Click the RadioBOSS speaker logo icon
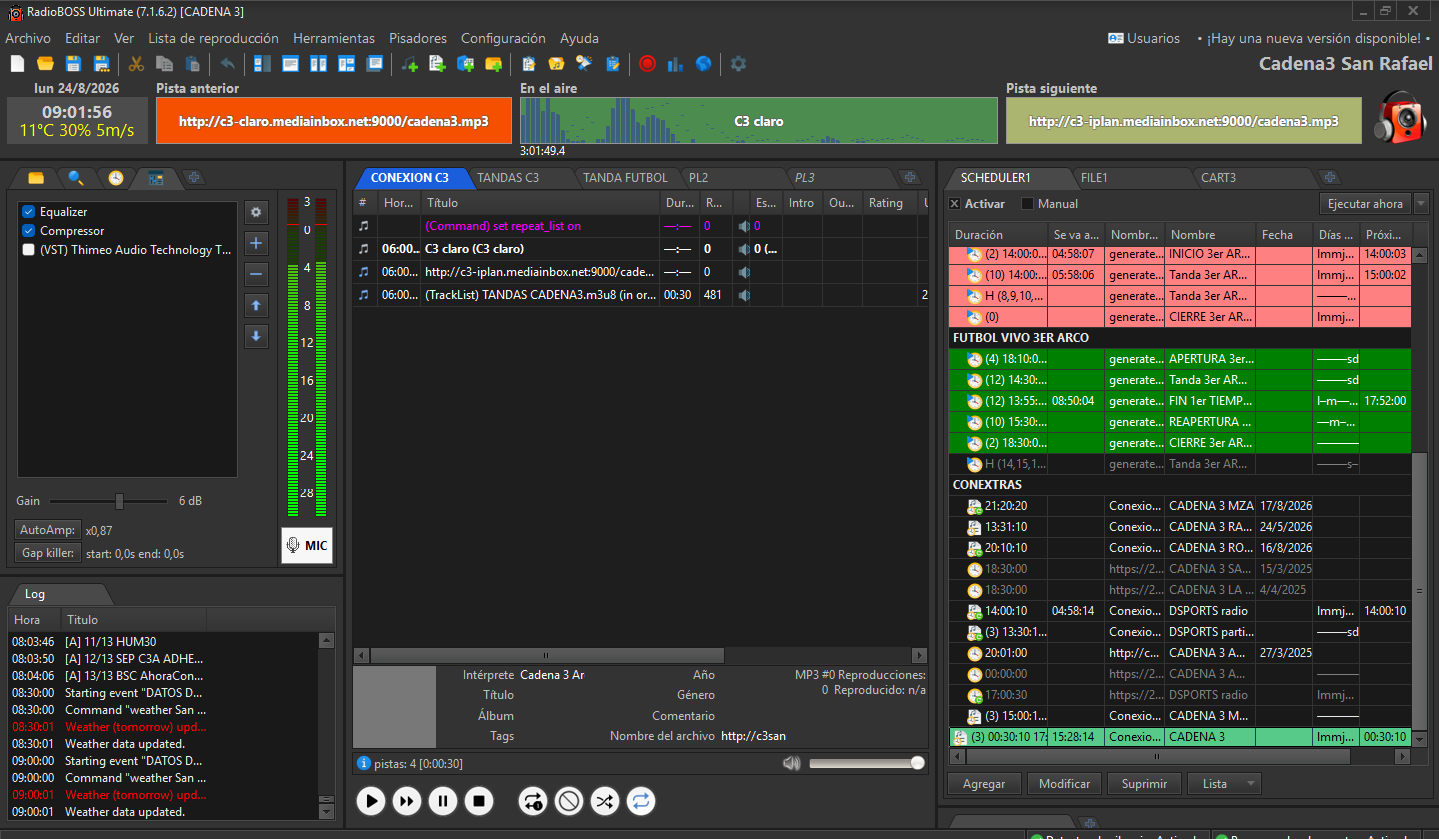 point(1400,118)
